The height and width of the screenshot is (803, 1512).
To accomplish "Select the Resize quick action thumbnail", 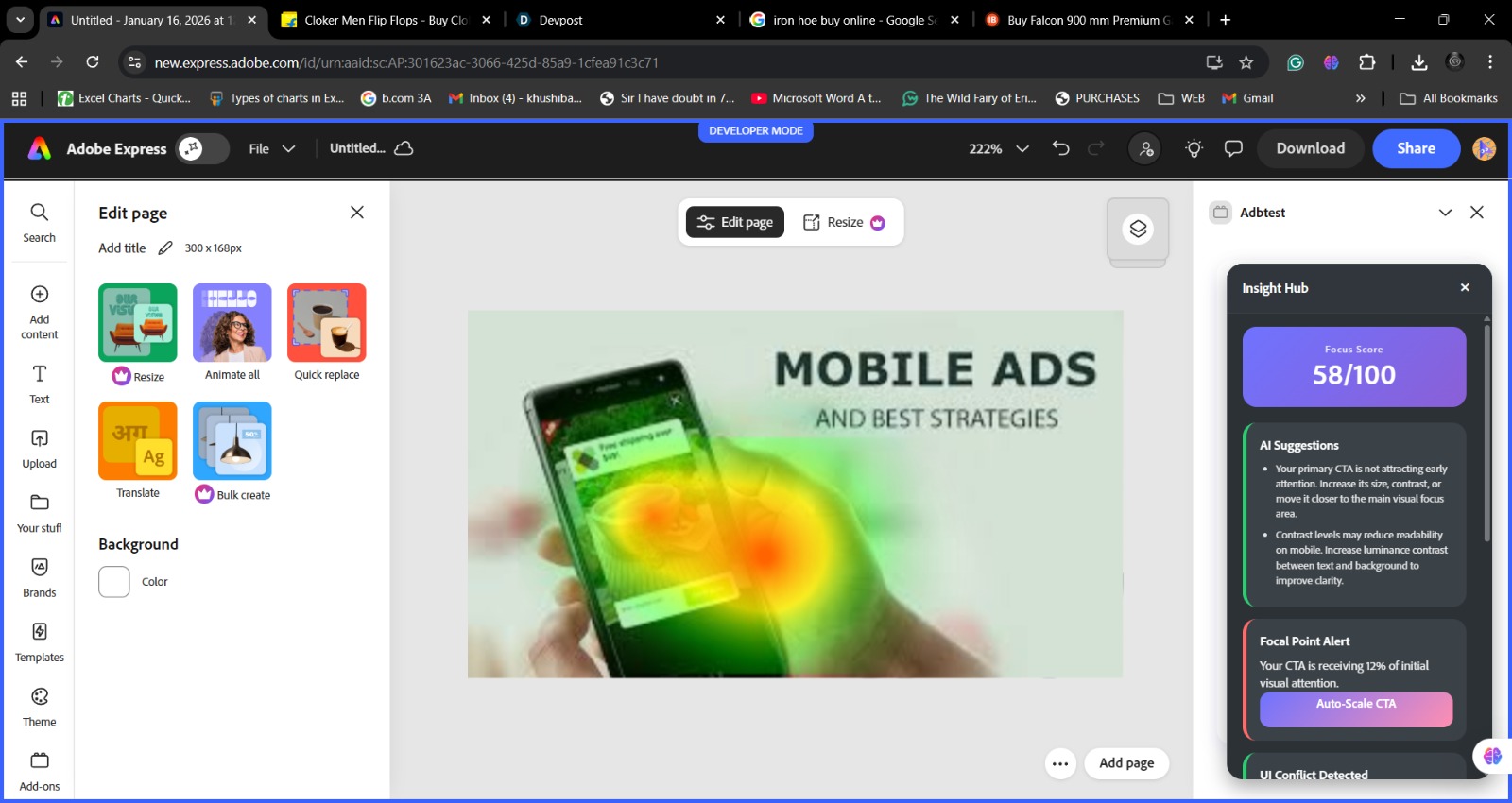I will 138,322.
